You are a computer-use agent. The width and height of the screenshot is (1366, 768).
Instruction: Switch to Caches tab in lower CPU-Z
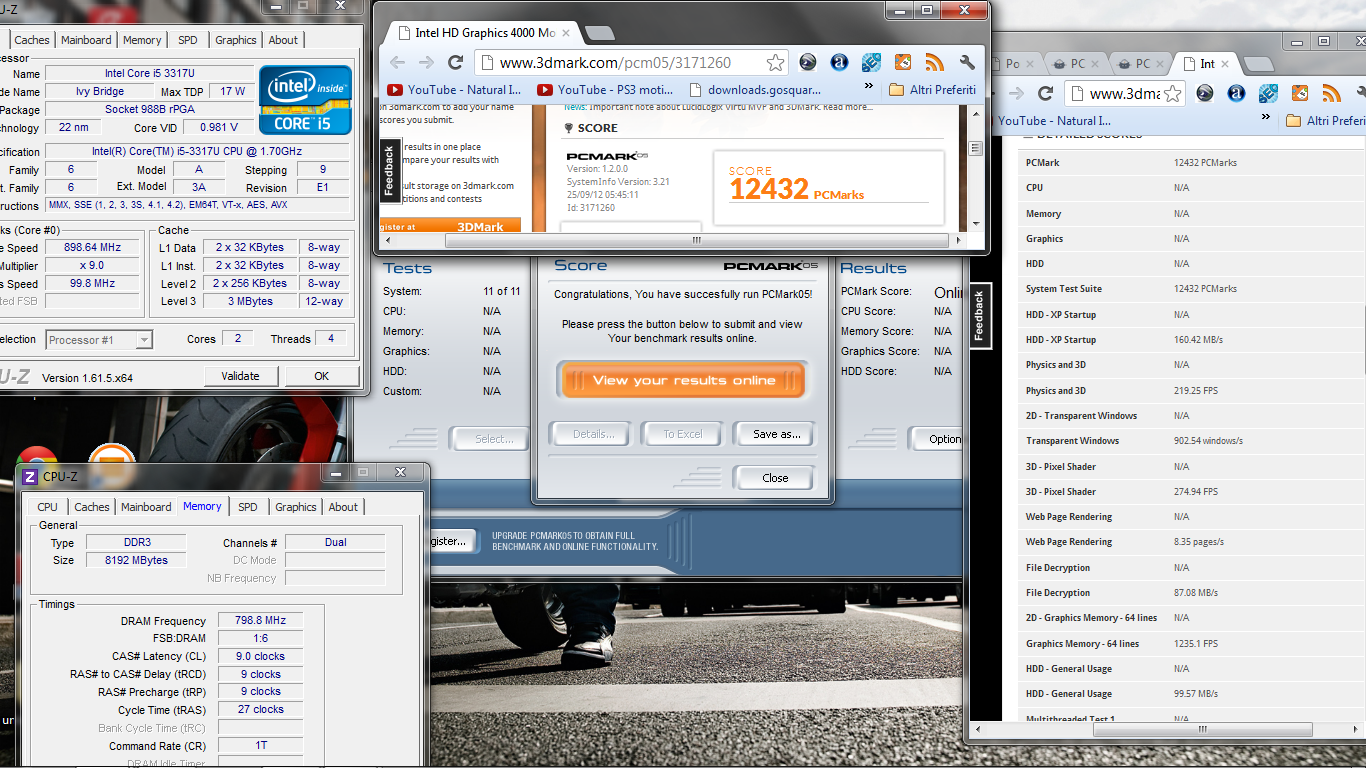(91, 507)
